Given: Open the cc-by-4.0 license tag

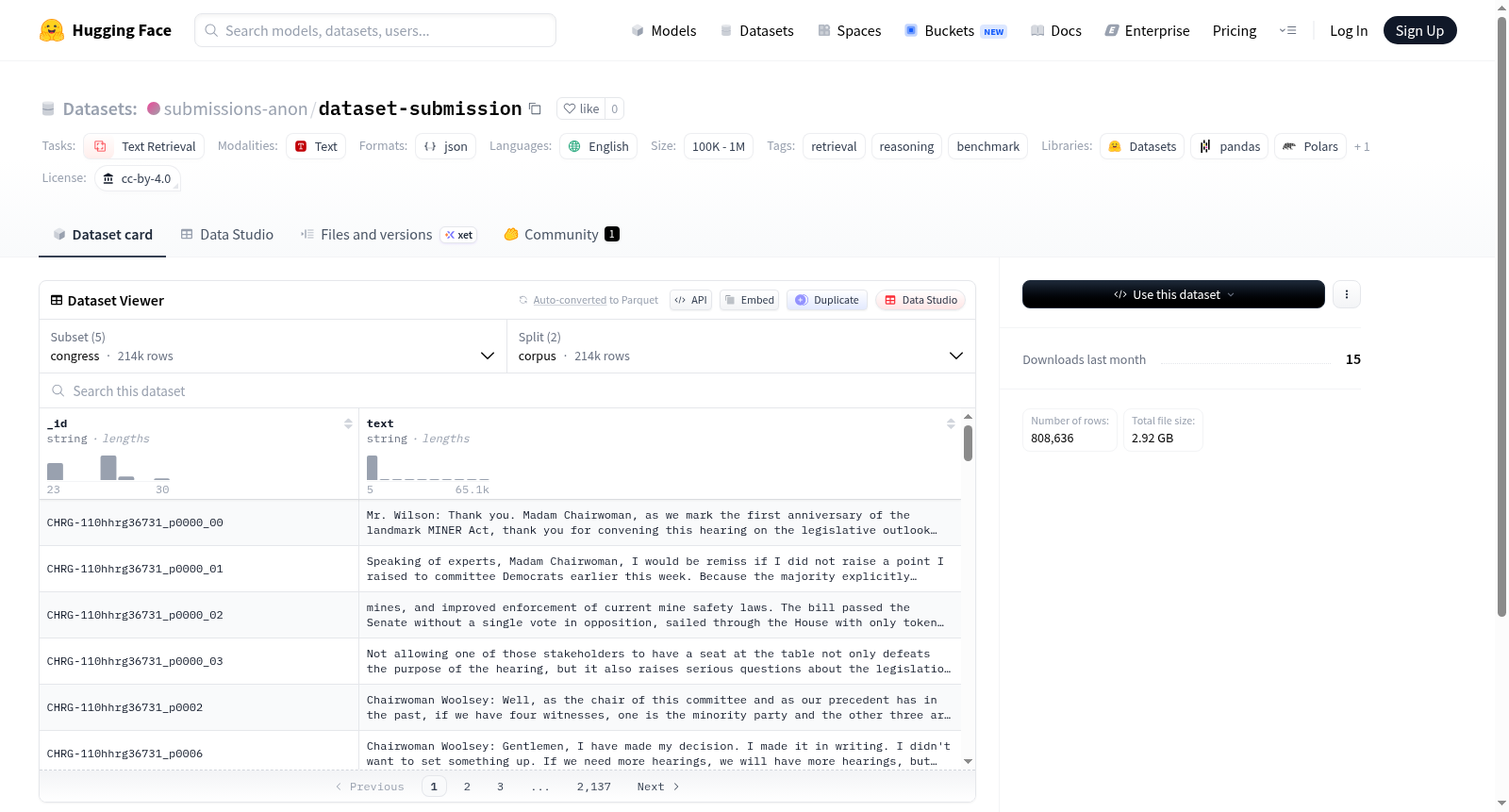Looking at the screenshot, I should (x=137, y=178).
